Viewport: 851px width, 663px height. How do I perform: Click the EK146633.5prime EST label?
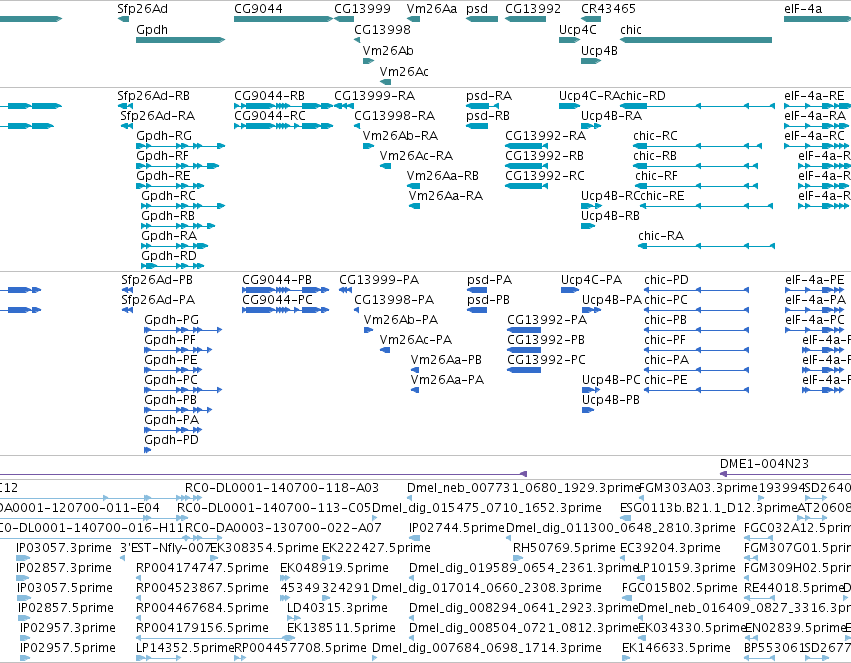pos(676,648)
